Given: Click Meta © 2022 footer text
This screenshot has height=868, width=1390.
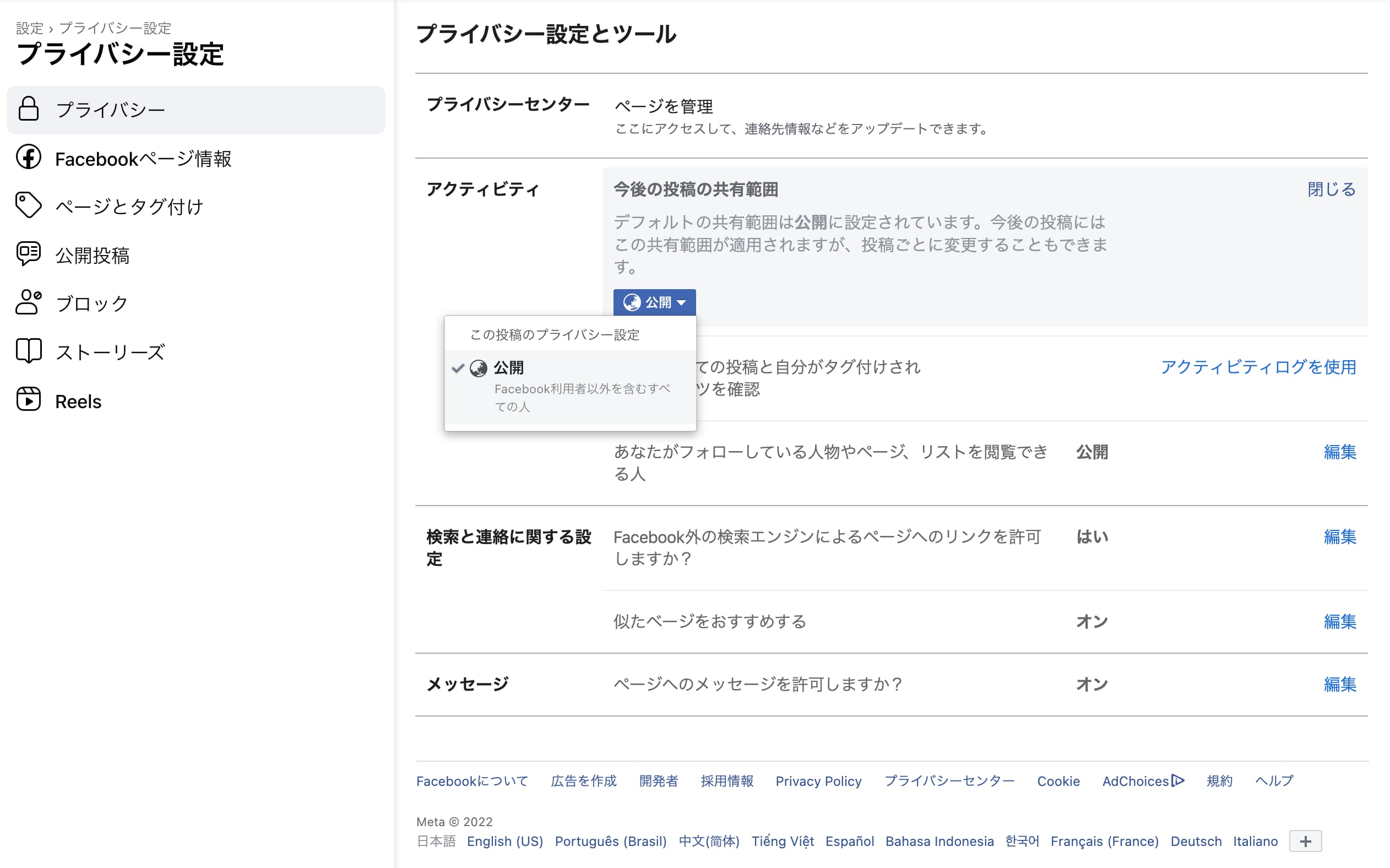Looking at the screenshot, I should [x=454, y=822].
